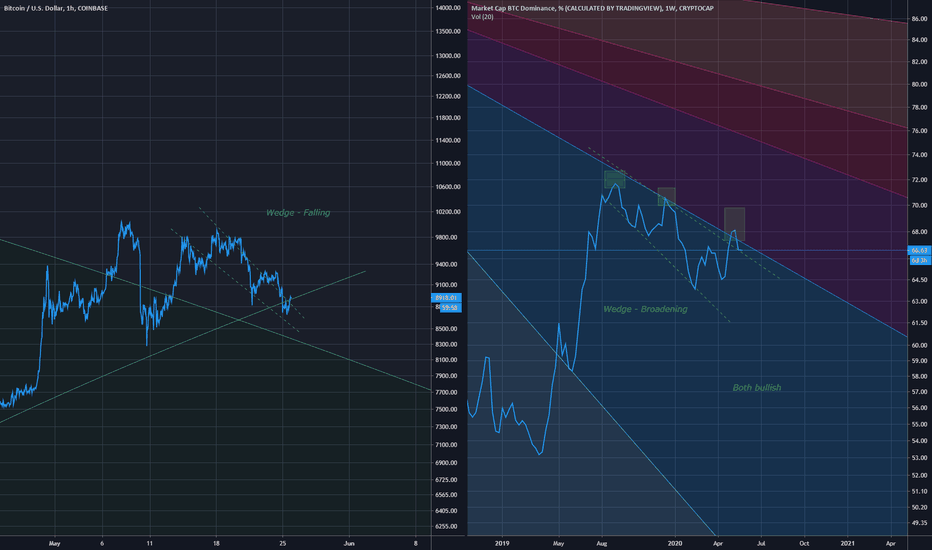932x550 pixels.
Task: Click the 53.00 dominance axis label
Action: [x=920, y=457]
